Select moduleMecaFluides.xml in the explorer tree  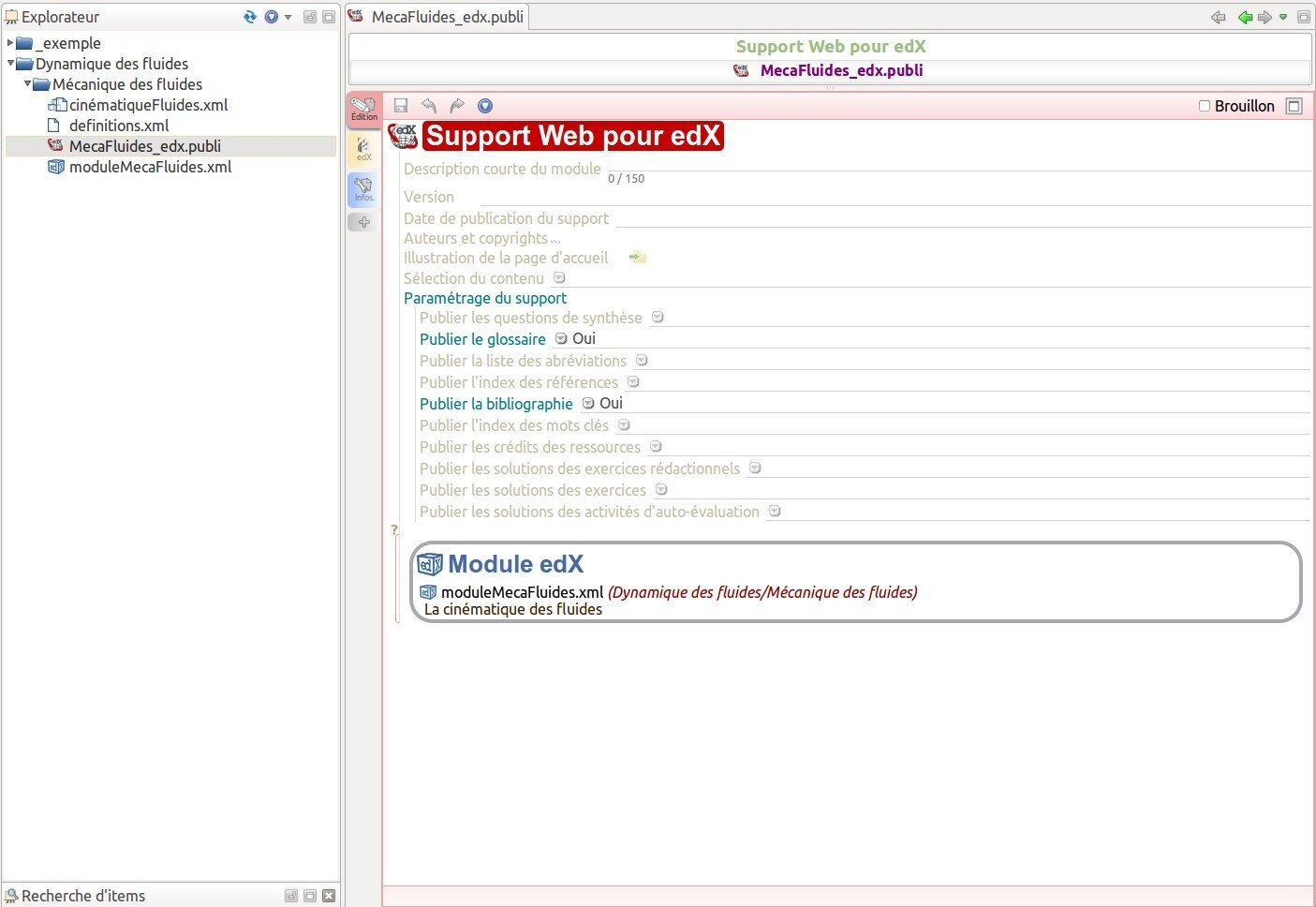(150, 167)
